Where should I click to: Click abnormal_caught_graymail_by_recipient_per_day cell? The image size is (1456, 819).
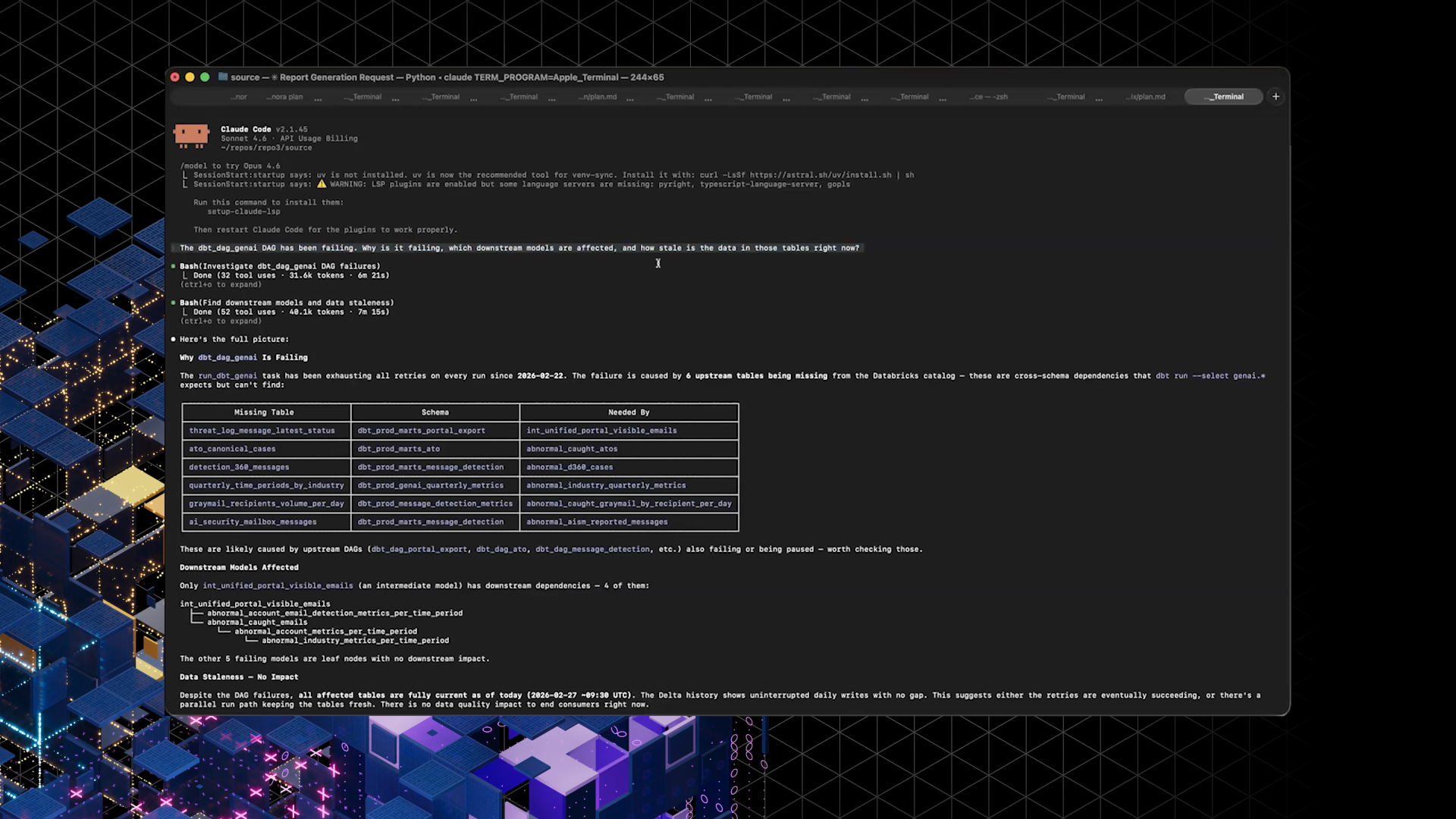coord(629,504)
